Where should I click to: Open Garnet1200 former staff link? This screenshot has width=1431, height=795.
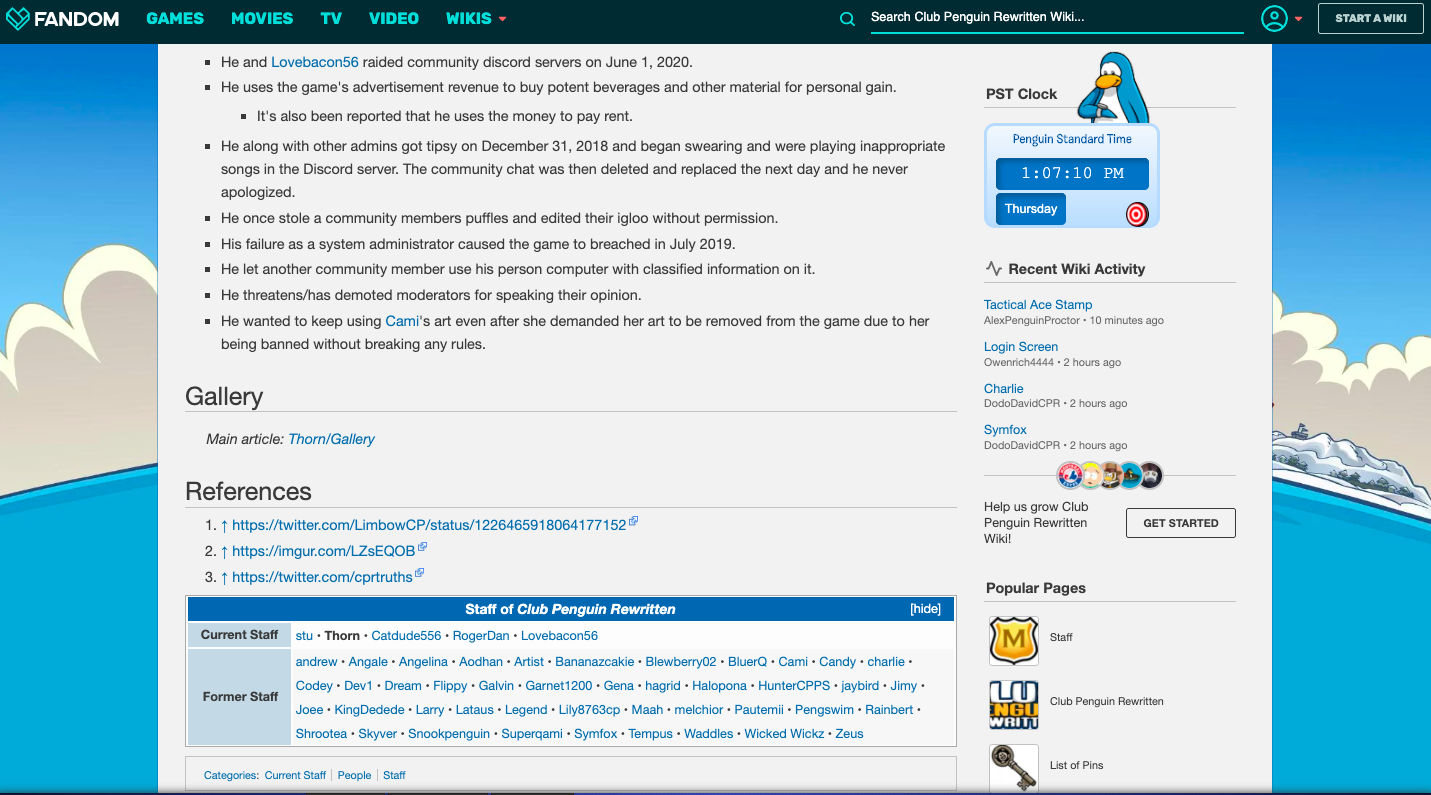558,686
